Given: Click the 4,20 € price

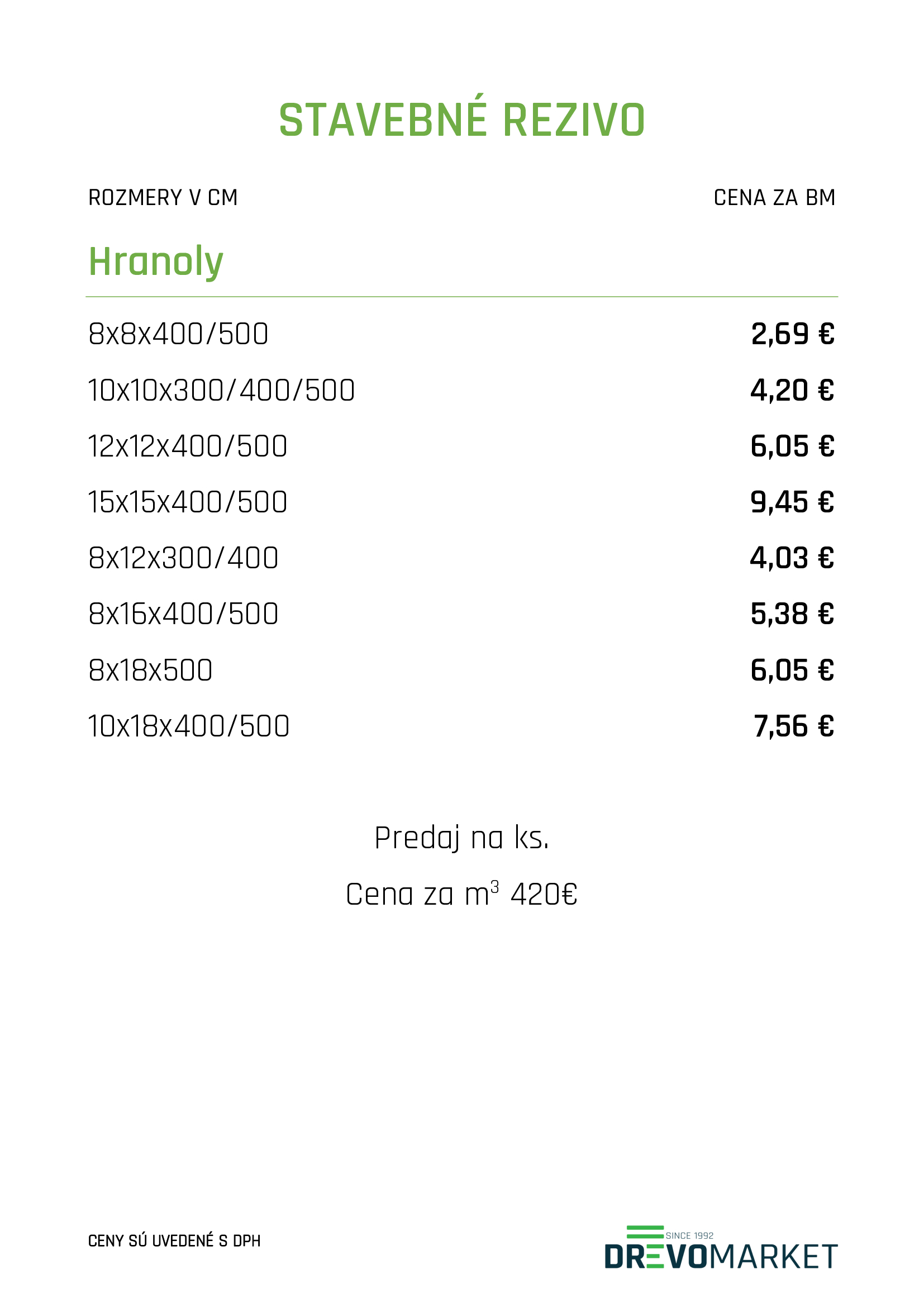Looking at the screenshot, I should point(792,391).
